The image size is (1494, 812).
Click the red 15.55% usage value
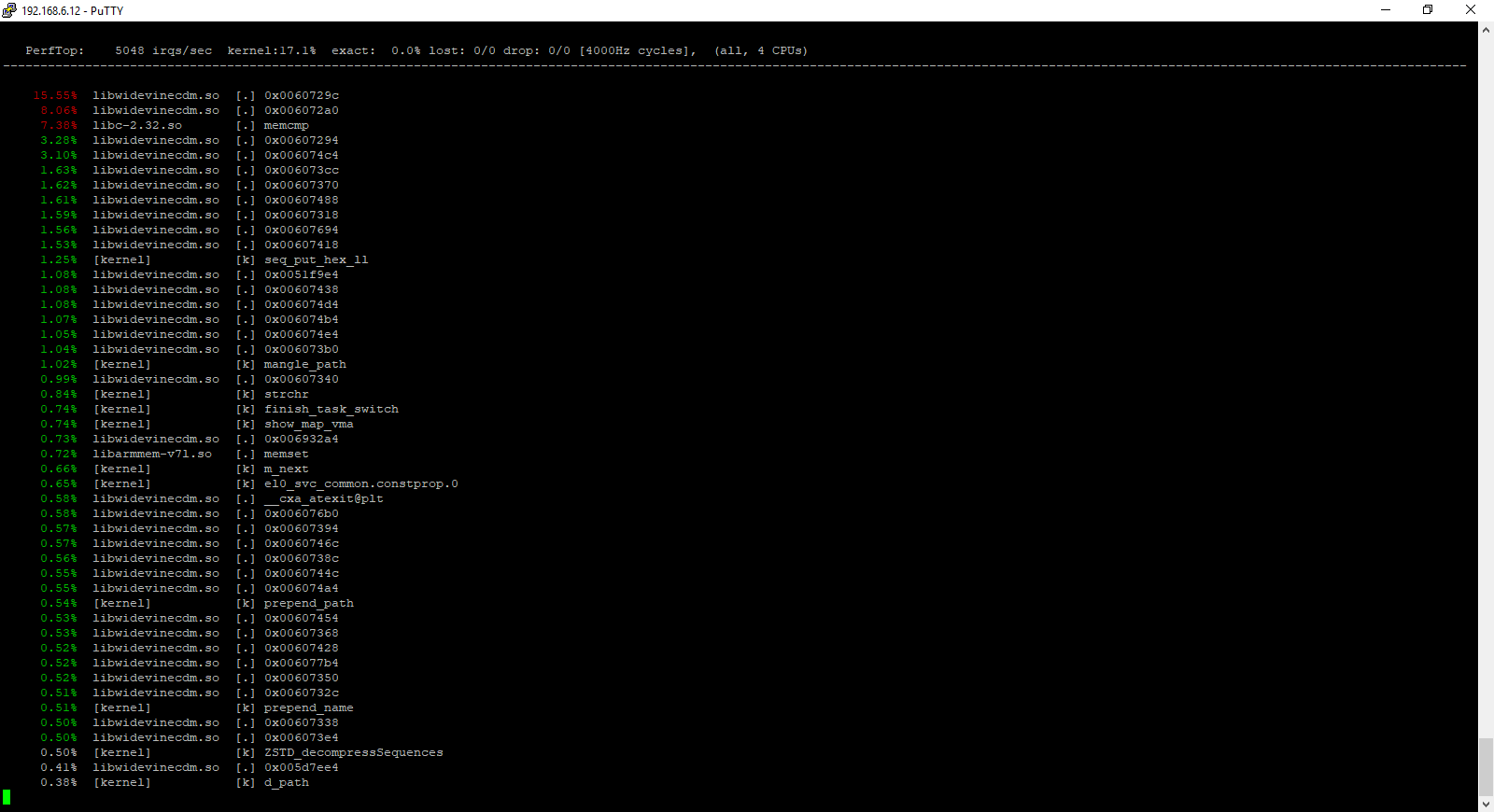point(55,96)
